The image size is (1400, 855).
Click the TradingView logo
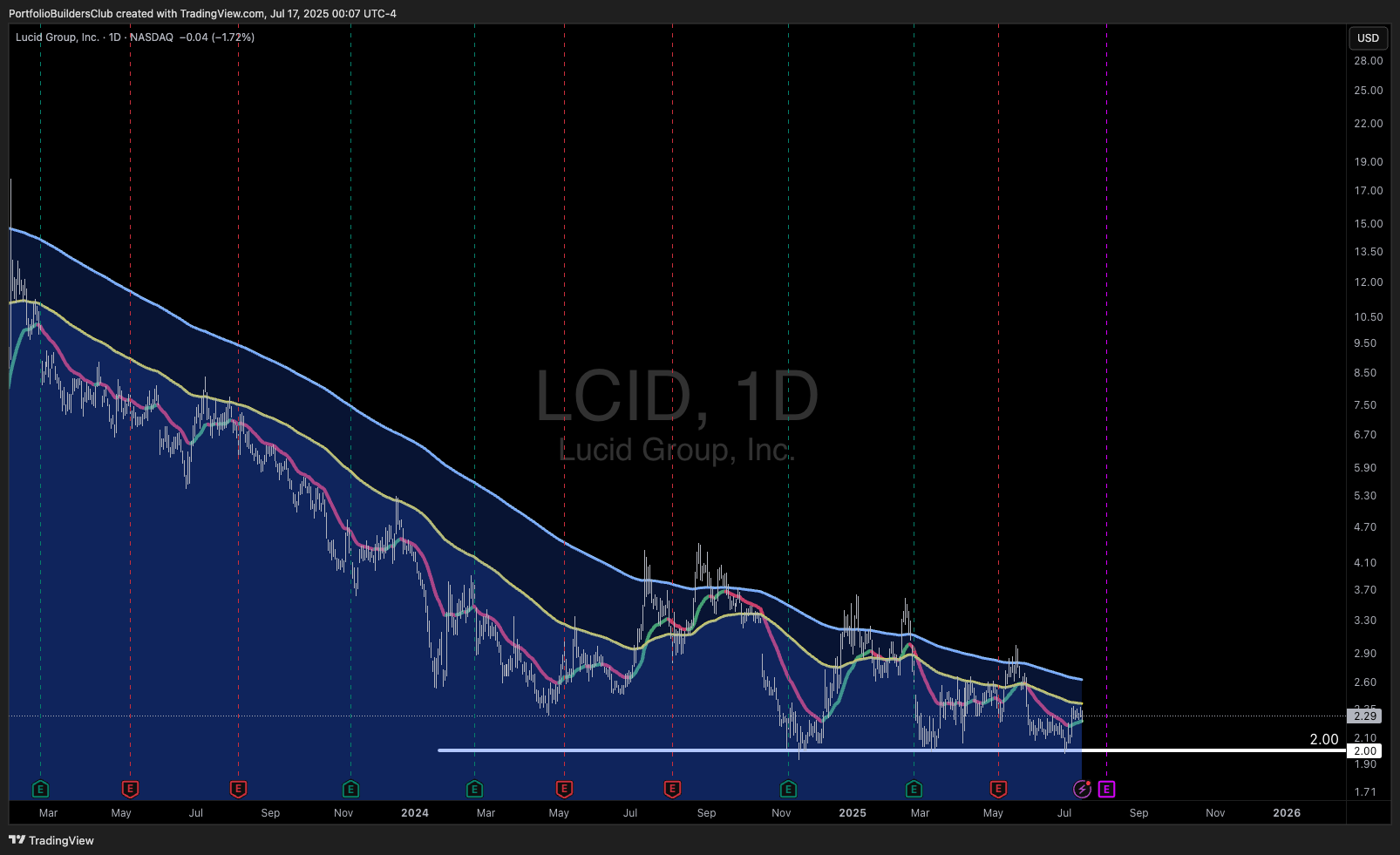[17, 840]
